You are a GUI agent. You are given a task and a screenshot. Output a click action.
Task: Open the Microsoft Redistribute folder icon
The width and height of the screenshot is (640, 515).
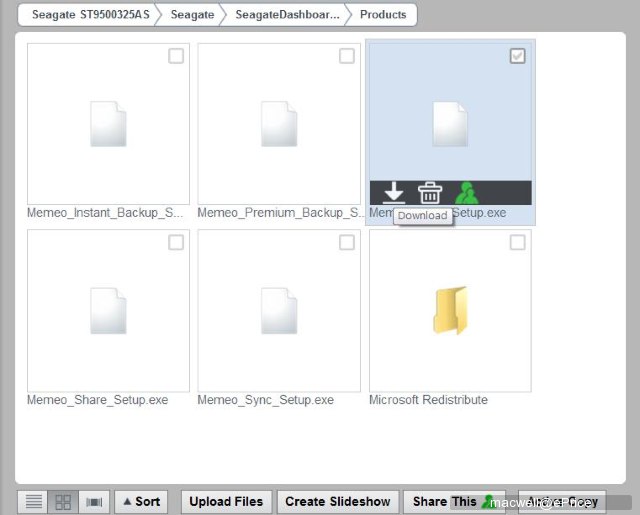click(450, 311)
